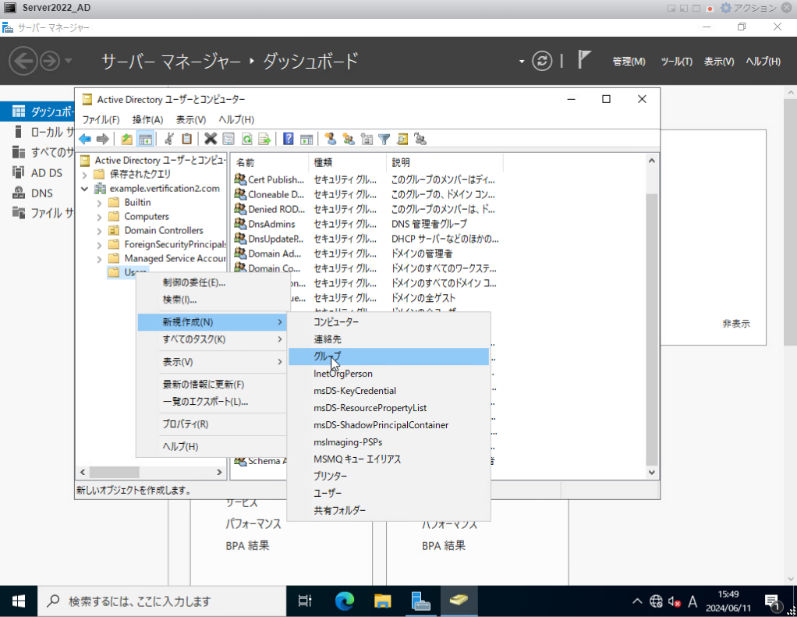Choose 連絡先 from the submenu
This screenshot has height=617, width=797.
pos(389,339)
